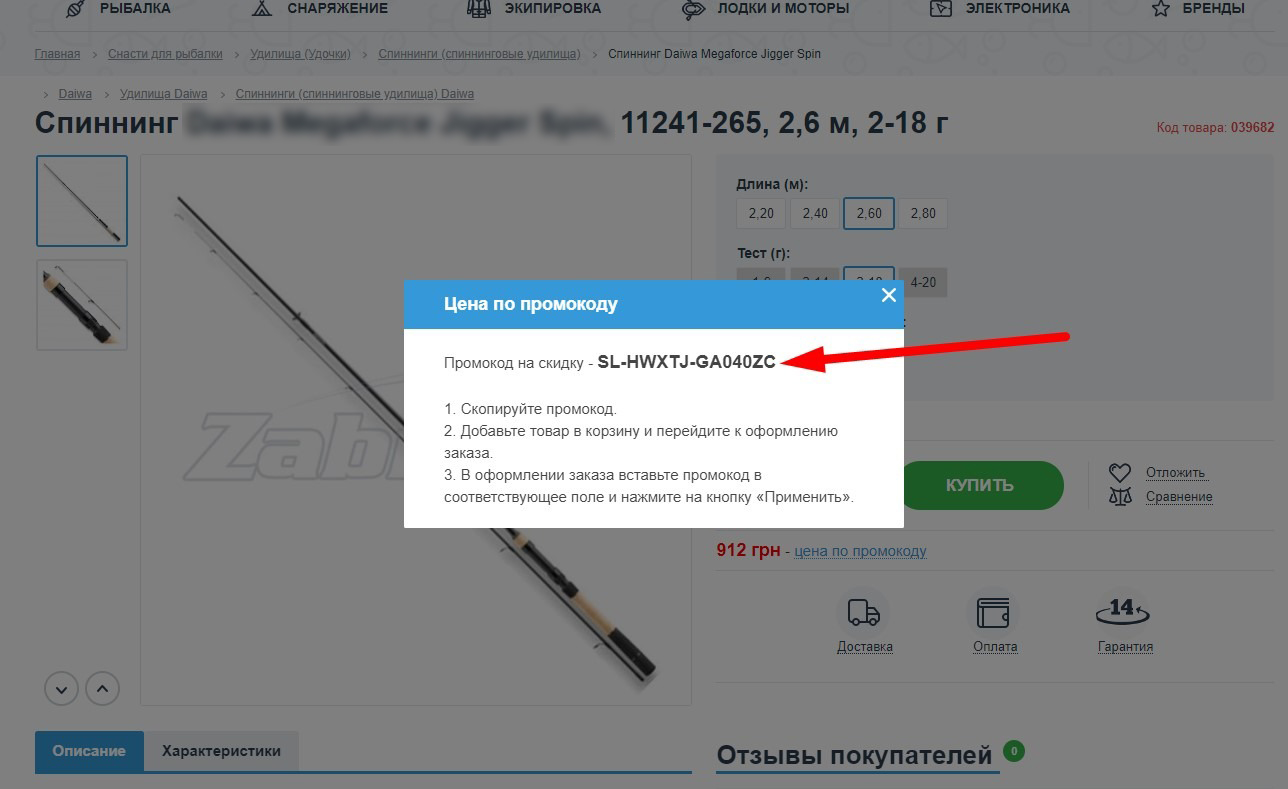Open the Доставка truck icon
The width and height of the screenshot is (1288, 789).
point(863,613)
